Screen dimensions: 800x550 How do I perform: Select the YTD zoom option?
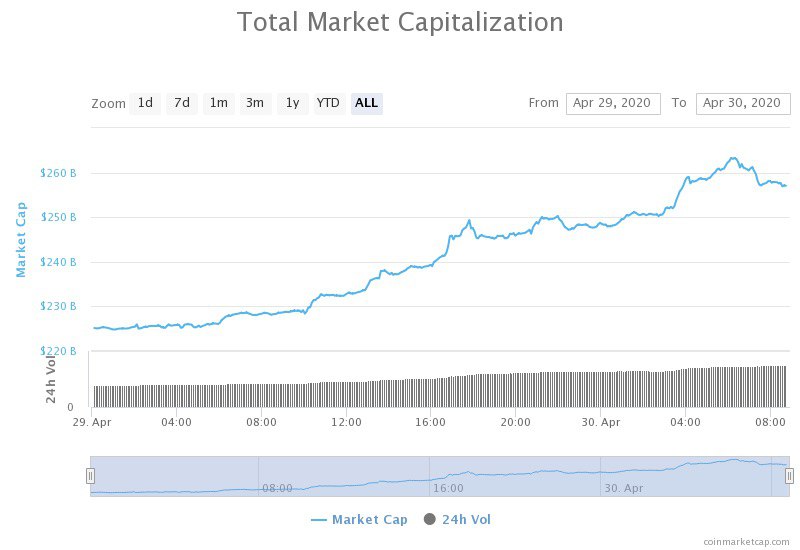[x=328, y=103]
